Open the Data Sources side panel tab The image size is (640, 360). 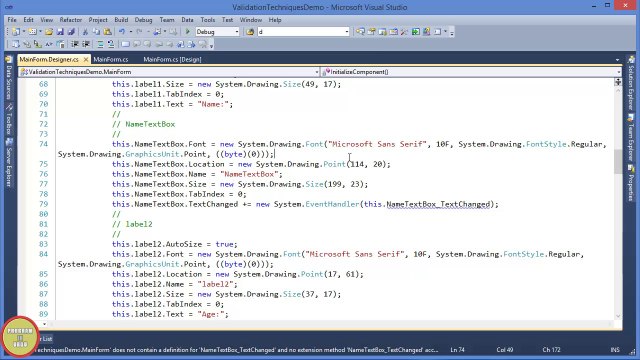click(9, 78)
